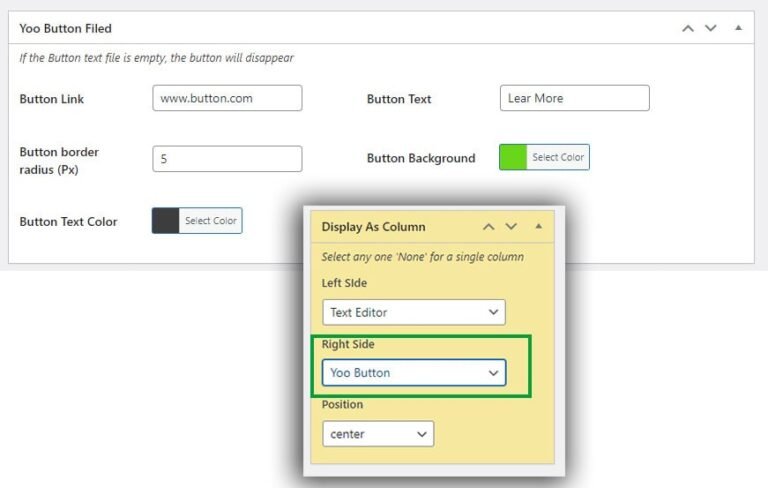The height and width of the screenshot is (488, 768).
Task: Move Display As Column panel down
Action: (x=511, y=226)
